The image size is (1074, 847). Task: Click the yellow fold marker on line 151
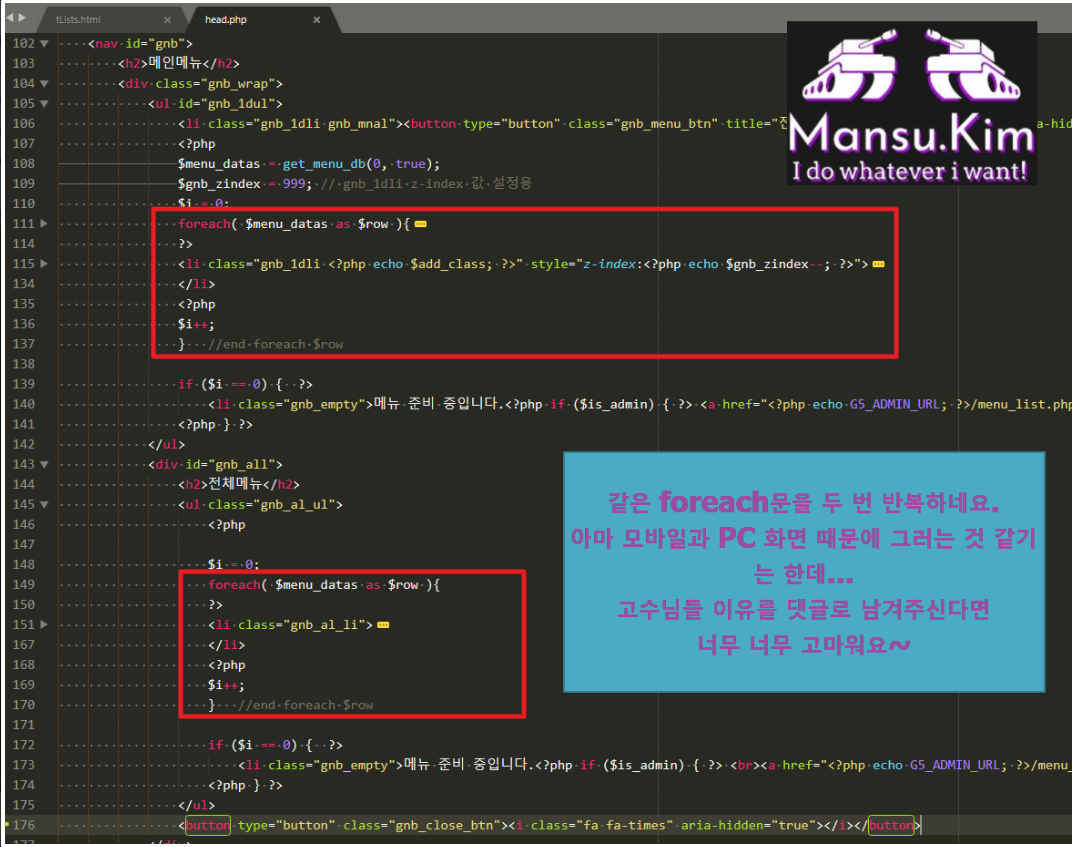tap(383, 625)
